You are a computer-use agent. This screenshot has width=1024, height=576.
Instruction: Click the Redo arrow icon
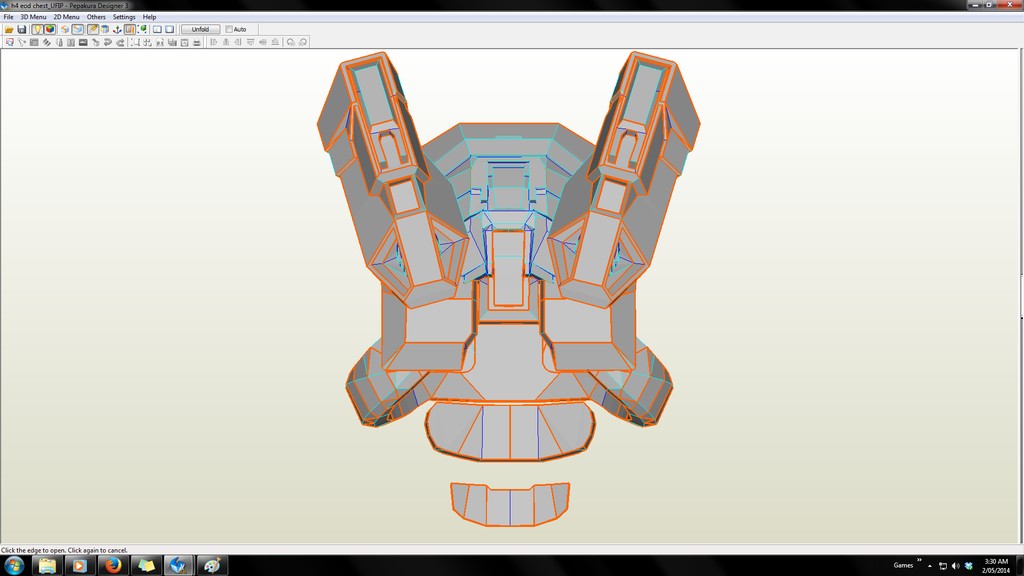coord(120,42)
